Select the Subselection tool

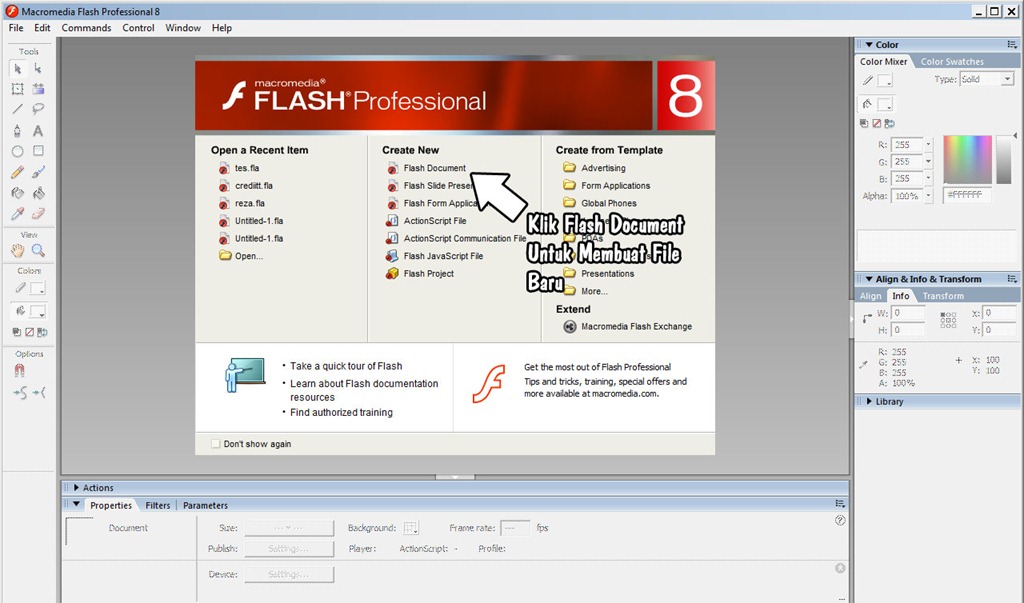pos(39,69)
